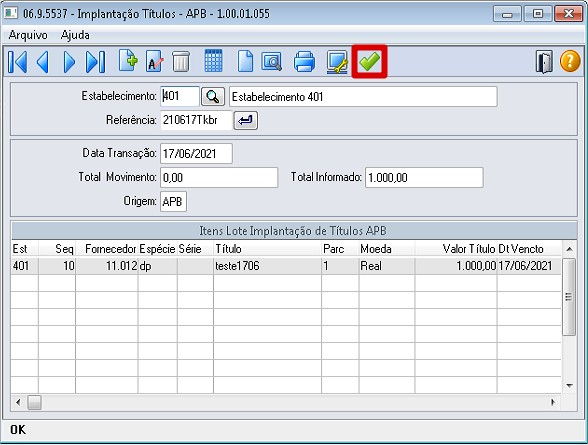Go to next record arrow

(x=69, y=62)
